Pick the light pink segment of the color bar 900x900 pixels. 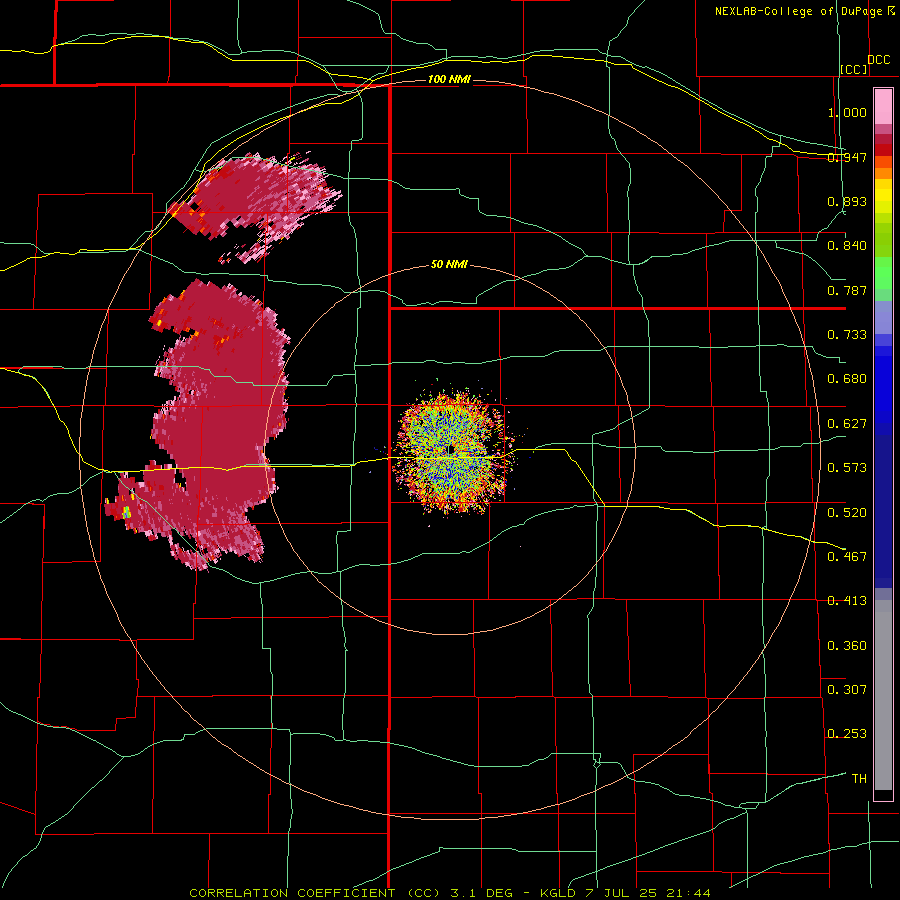(x=883, y=106)
